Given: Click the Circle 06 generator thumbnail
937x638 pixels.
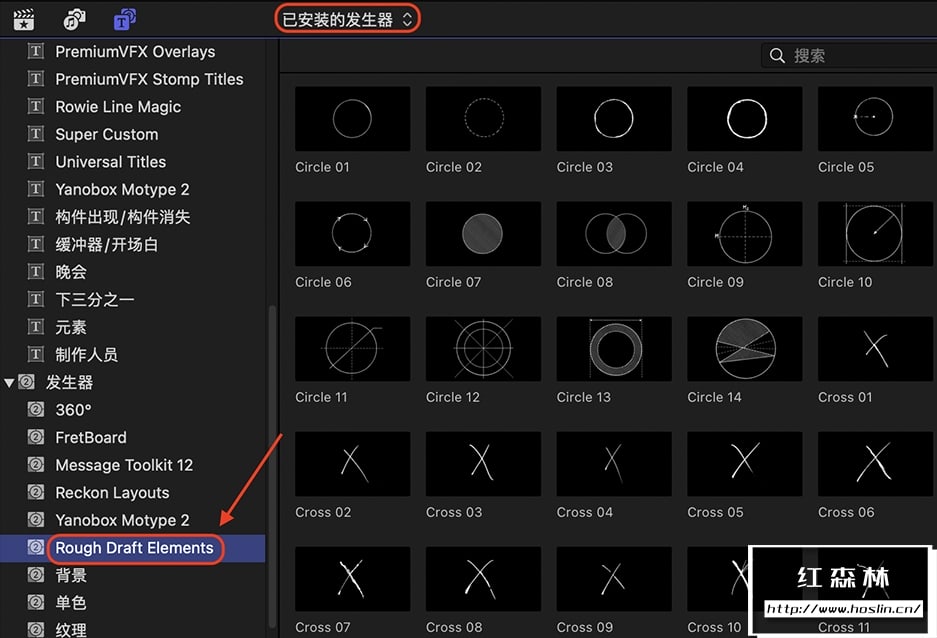Looking at the screenshot, I should (x=352, y=234).
